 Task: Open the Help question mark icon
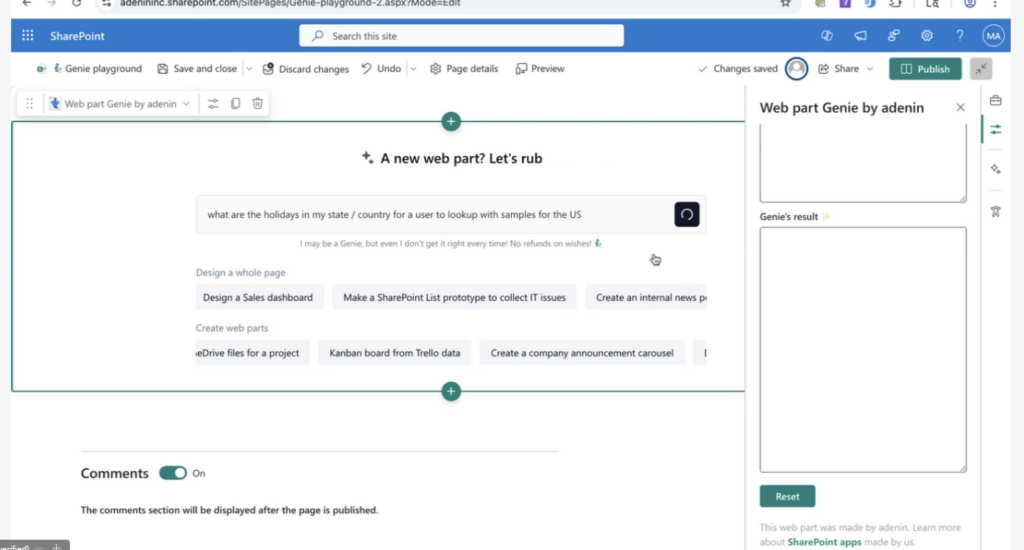coord(959,36)
